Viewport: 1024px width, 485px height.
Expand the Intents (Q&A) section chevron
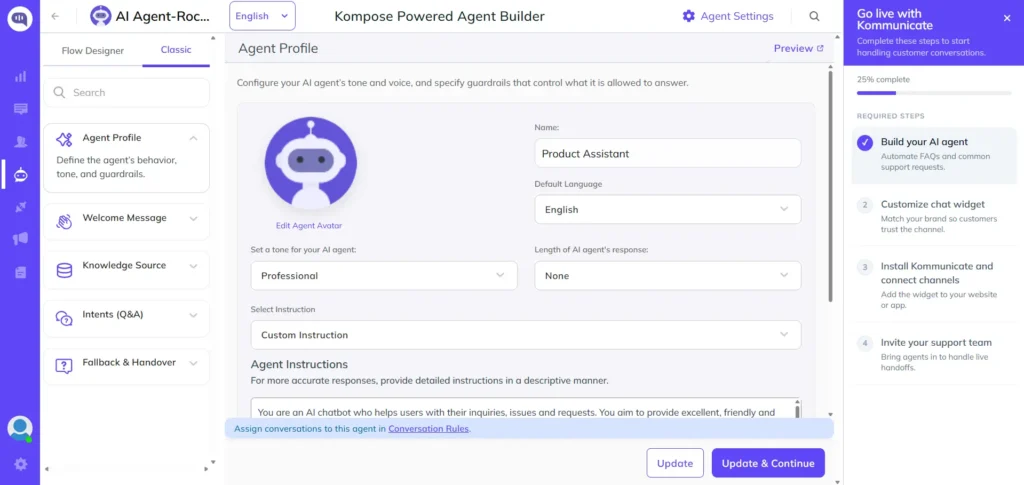point(193,315)
